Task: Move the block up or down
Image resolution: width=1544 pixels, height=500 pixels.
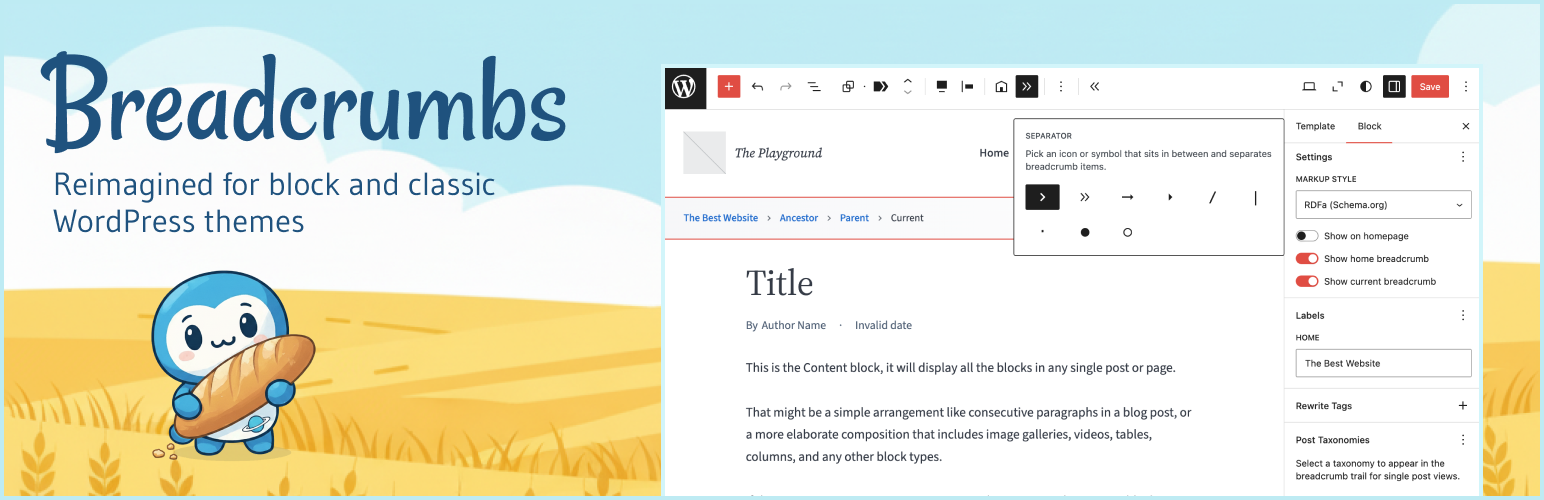Action: tap(908, 87)
